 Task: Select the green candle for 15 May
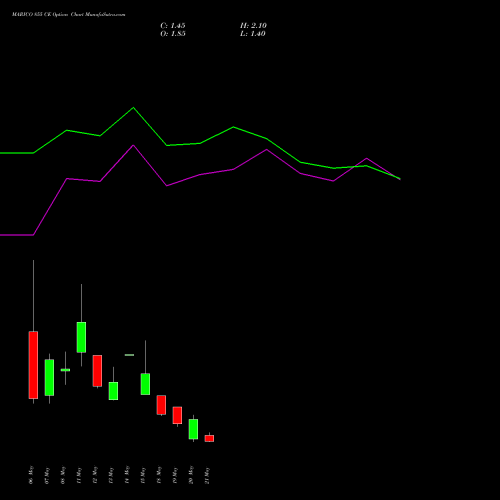coord(145,384)
